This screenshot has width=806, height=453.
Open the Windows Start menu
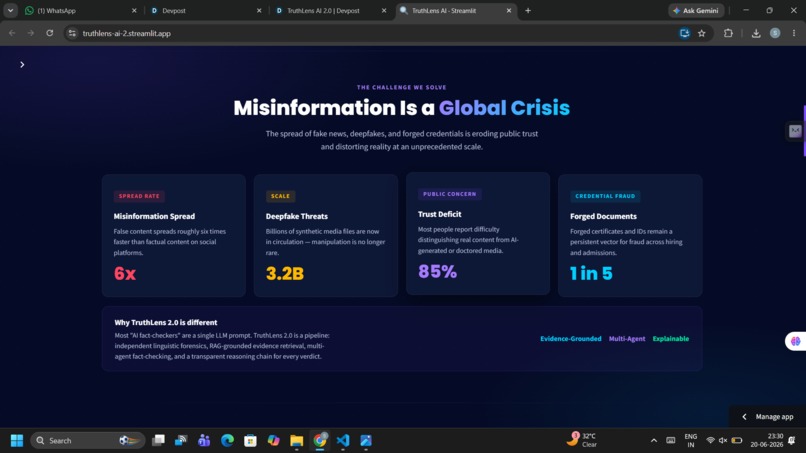click(17, 441)
